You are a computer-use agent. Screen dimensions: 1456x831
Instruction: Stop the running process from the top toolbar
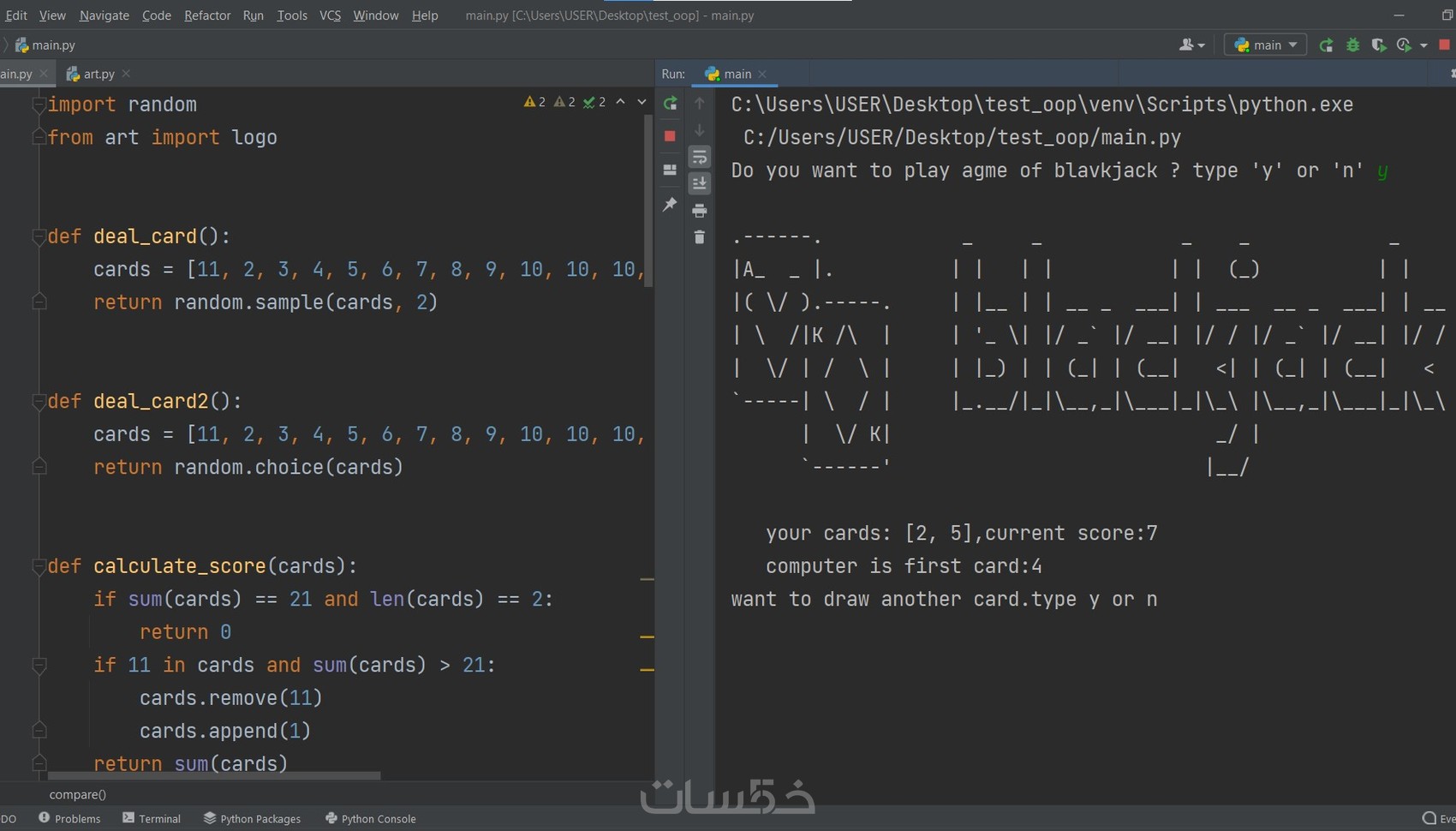pos(1445,45)
